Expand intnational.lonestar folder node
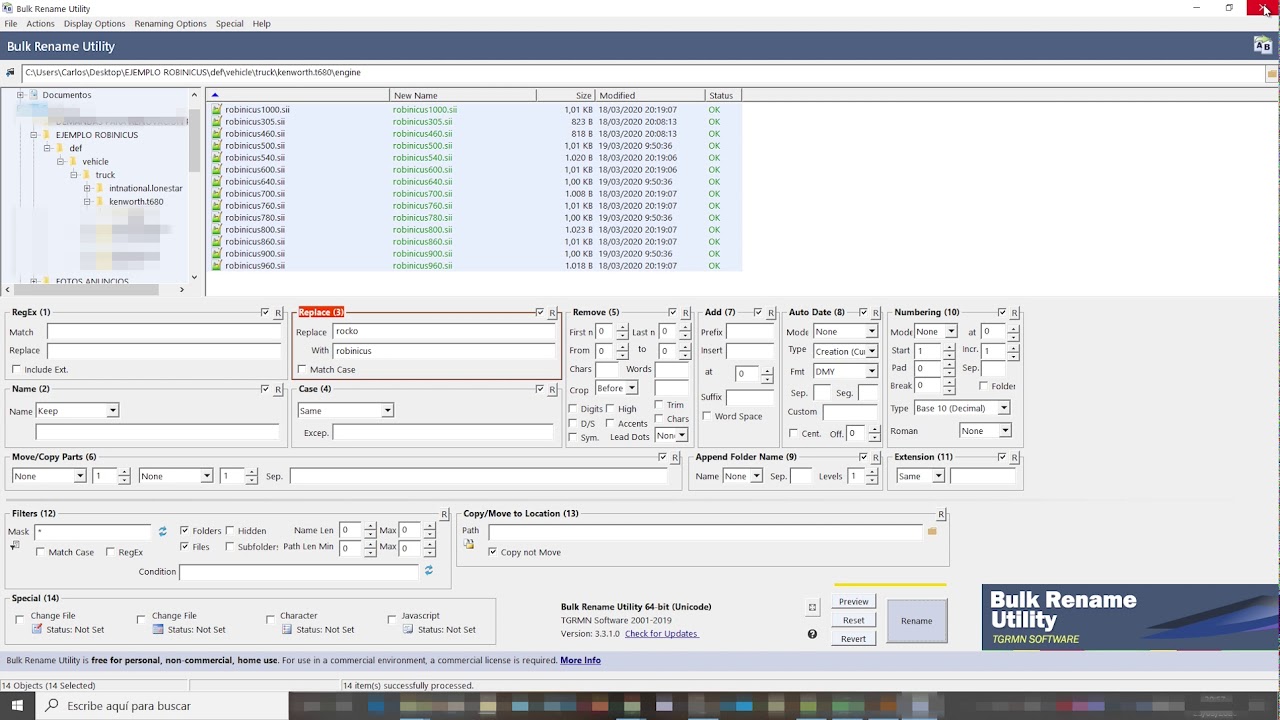The height and width of the screenshot is (720, 1280). tap(87, 188)
